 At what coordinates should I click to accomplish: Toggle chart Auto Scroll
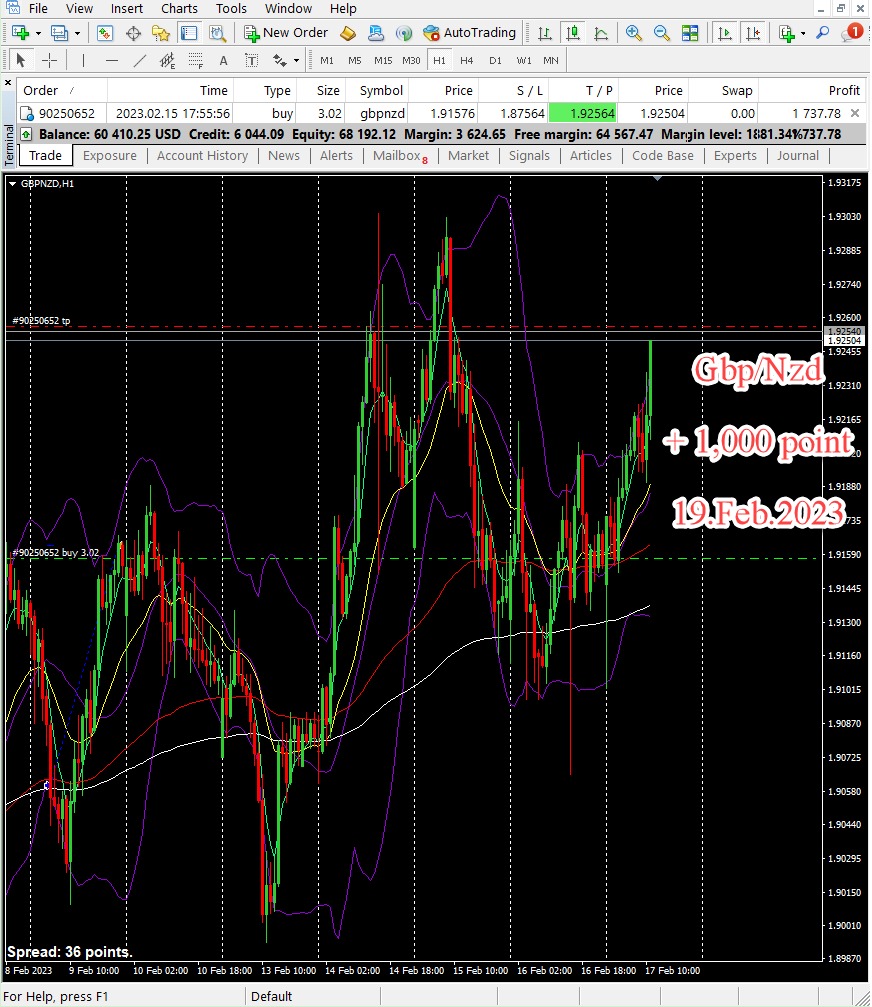(725, 33)
